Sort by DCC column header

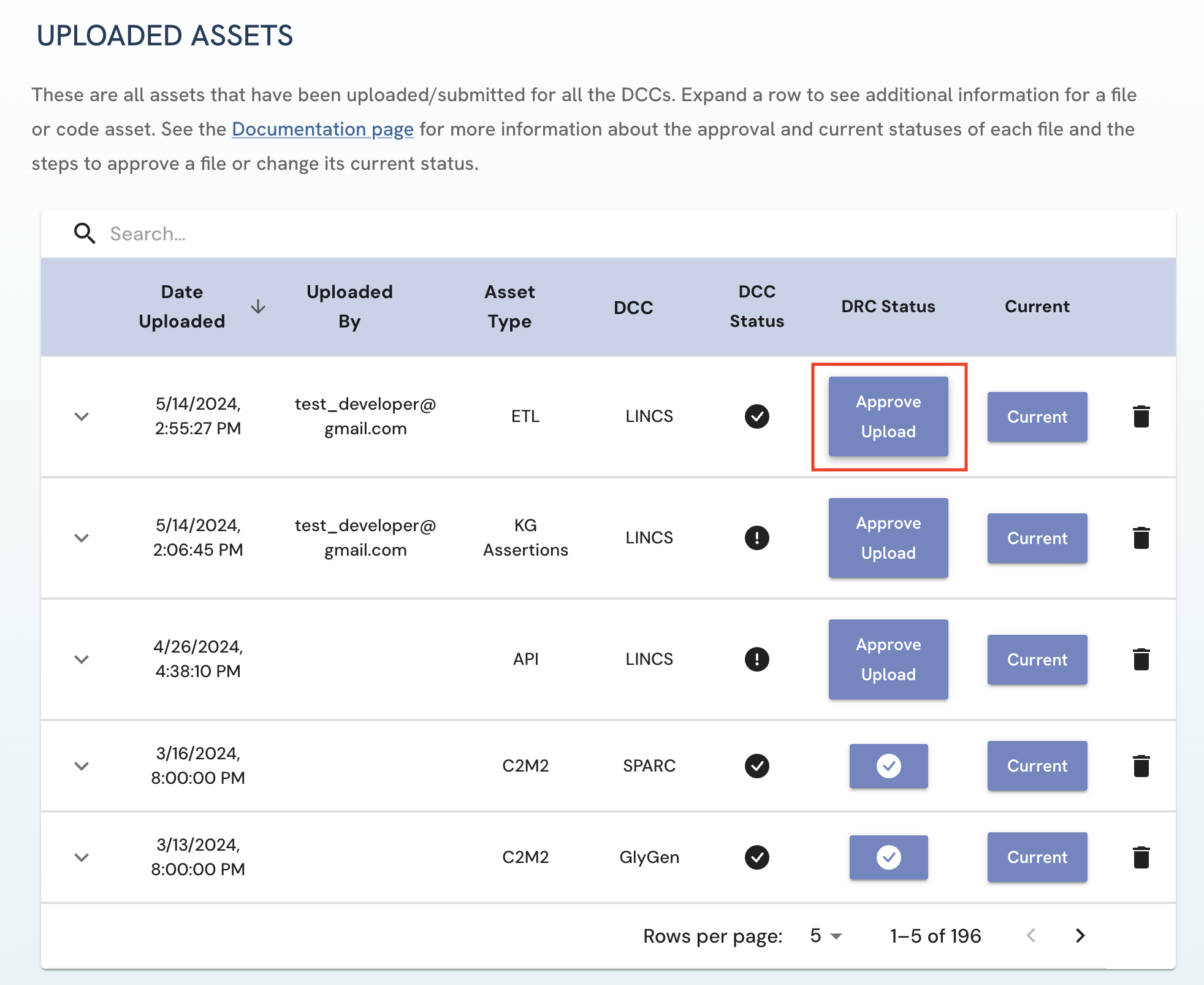(633, 307)
